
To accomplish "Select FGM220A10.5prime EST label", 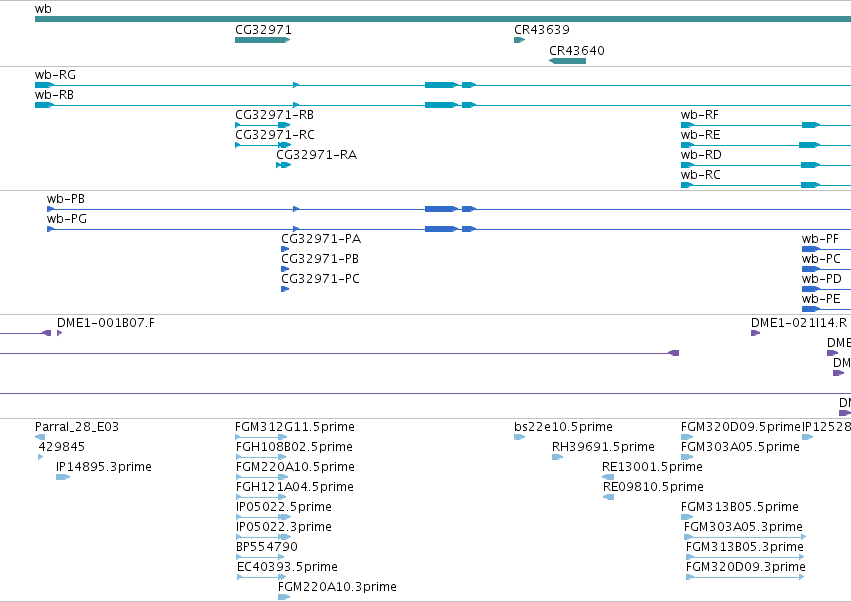I will point(295,467).
